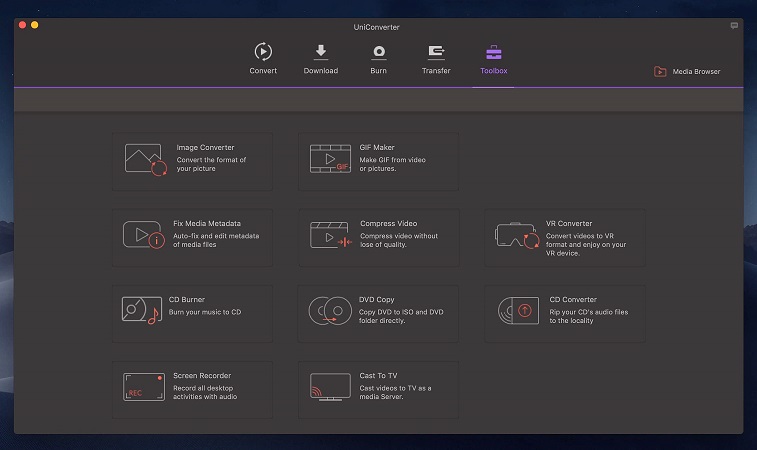Screen dimensions: 757x450
Task: Click the Media Browser folder icon
Action: [x=660, y=71]
